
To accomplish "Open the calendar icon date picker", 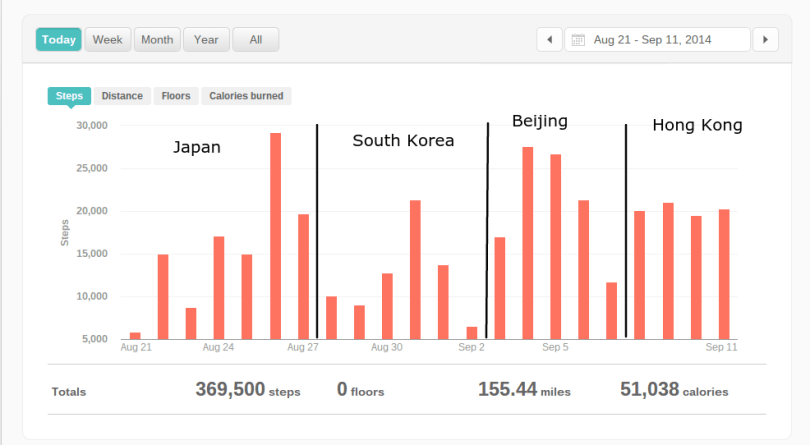I will click(577, 40).
